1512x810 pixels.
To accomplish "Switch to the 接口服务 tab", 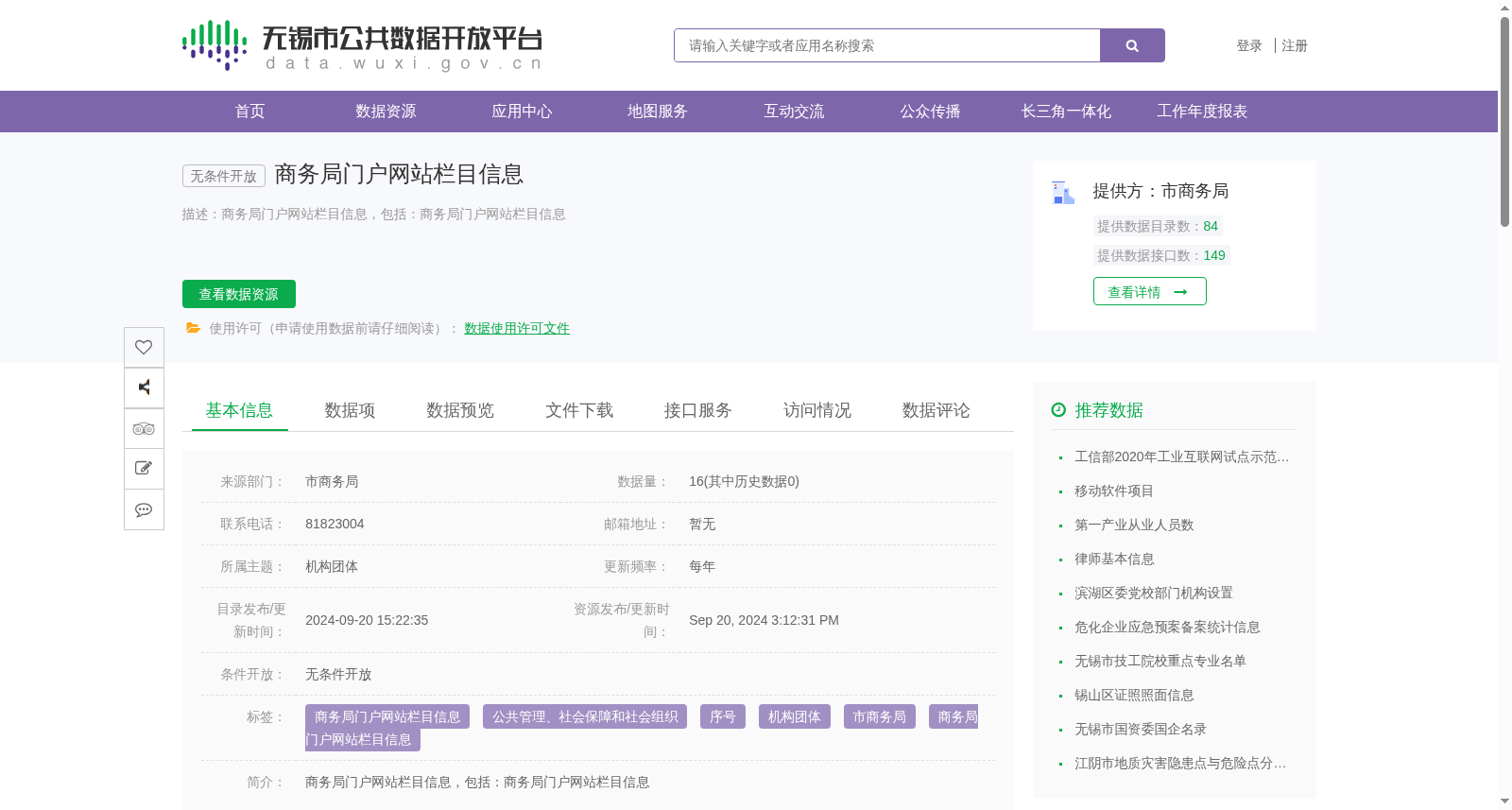I will click(698, 410).
